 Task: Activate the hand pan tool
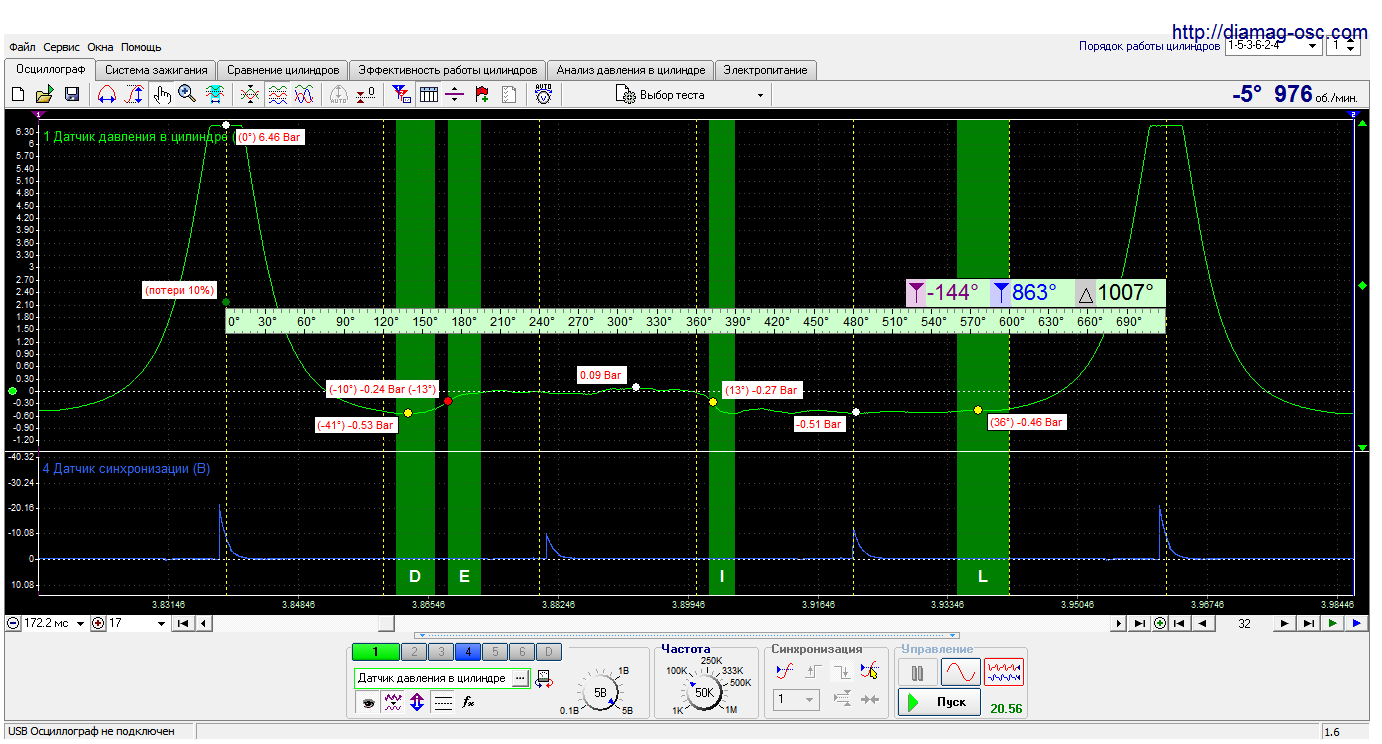[162, 95]
